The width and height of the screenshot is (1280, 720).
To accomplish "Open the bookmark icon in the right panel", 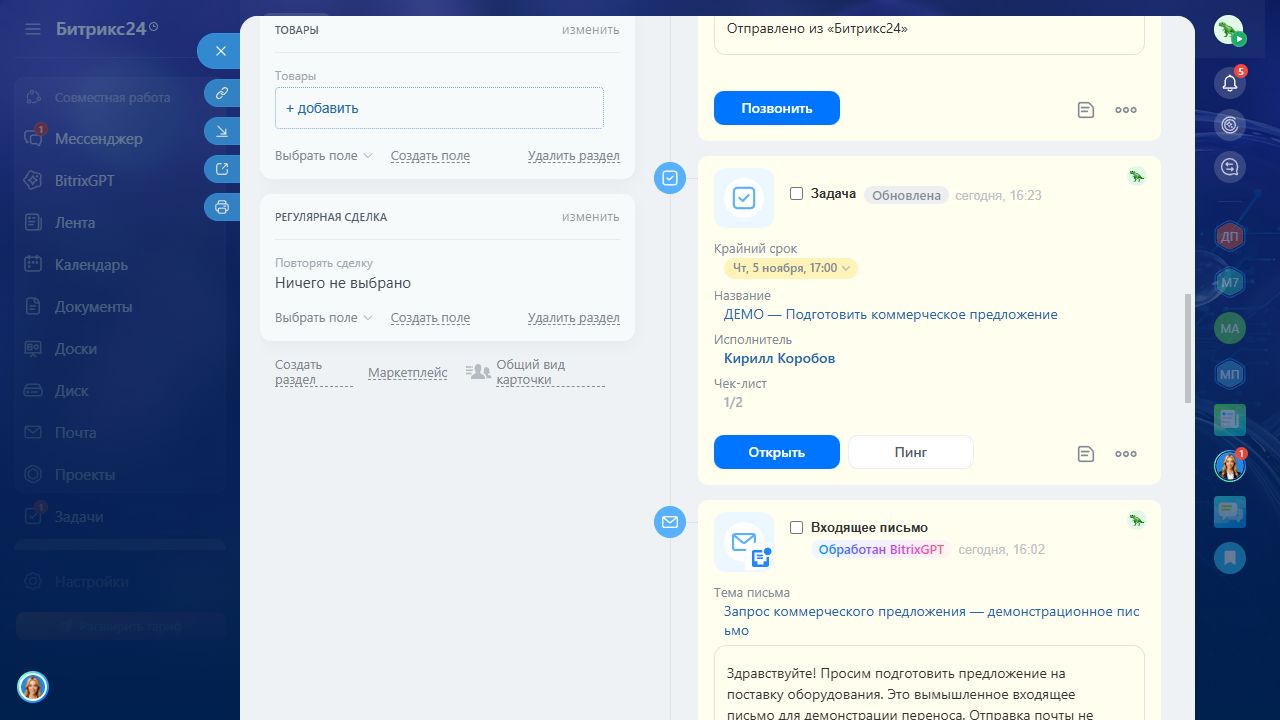I will pyautogui.click(x=1230, y=557).
